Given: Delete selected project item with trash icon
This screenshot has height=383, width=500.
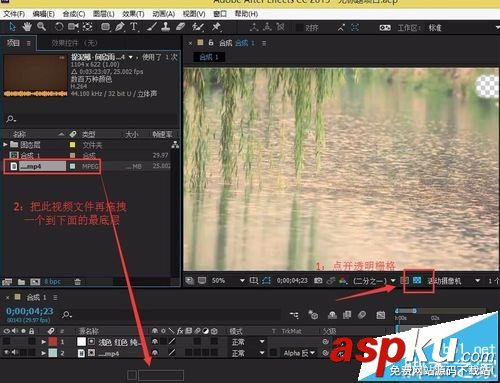Looking at the screenshot, I should pyautogui.click(x=77, y=282).
